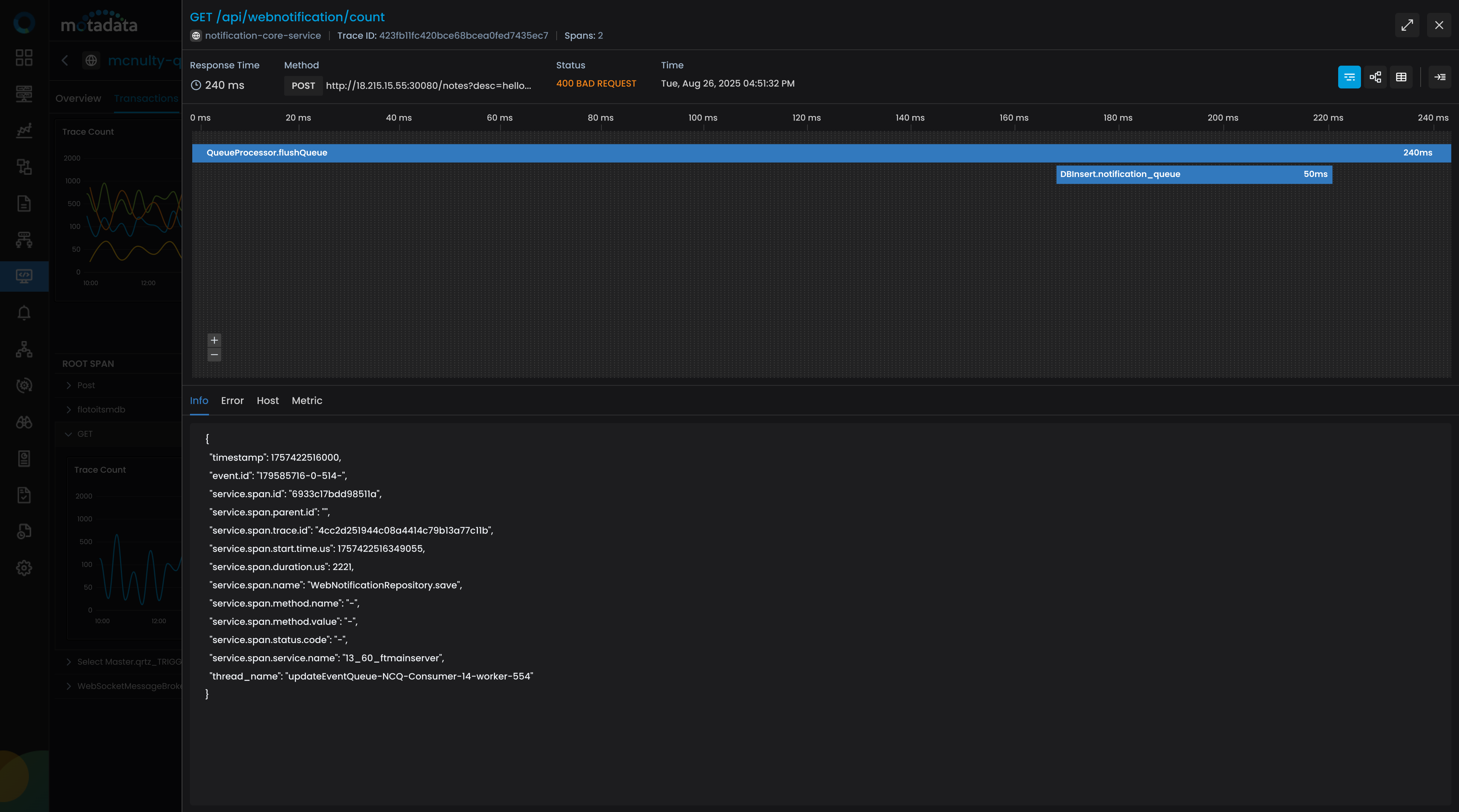Open the dashboard grid icon in the sidebar
The image size is (1459, 812).
coord(24,57)
